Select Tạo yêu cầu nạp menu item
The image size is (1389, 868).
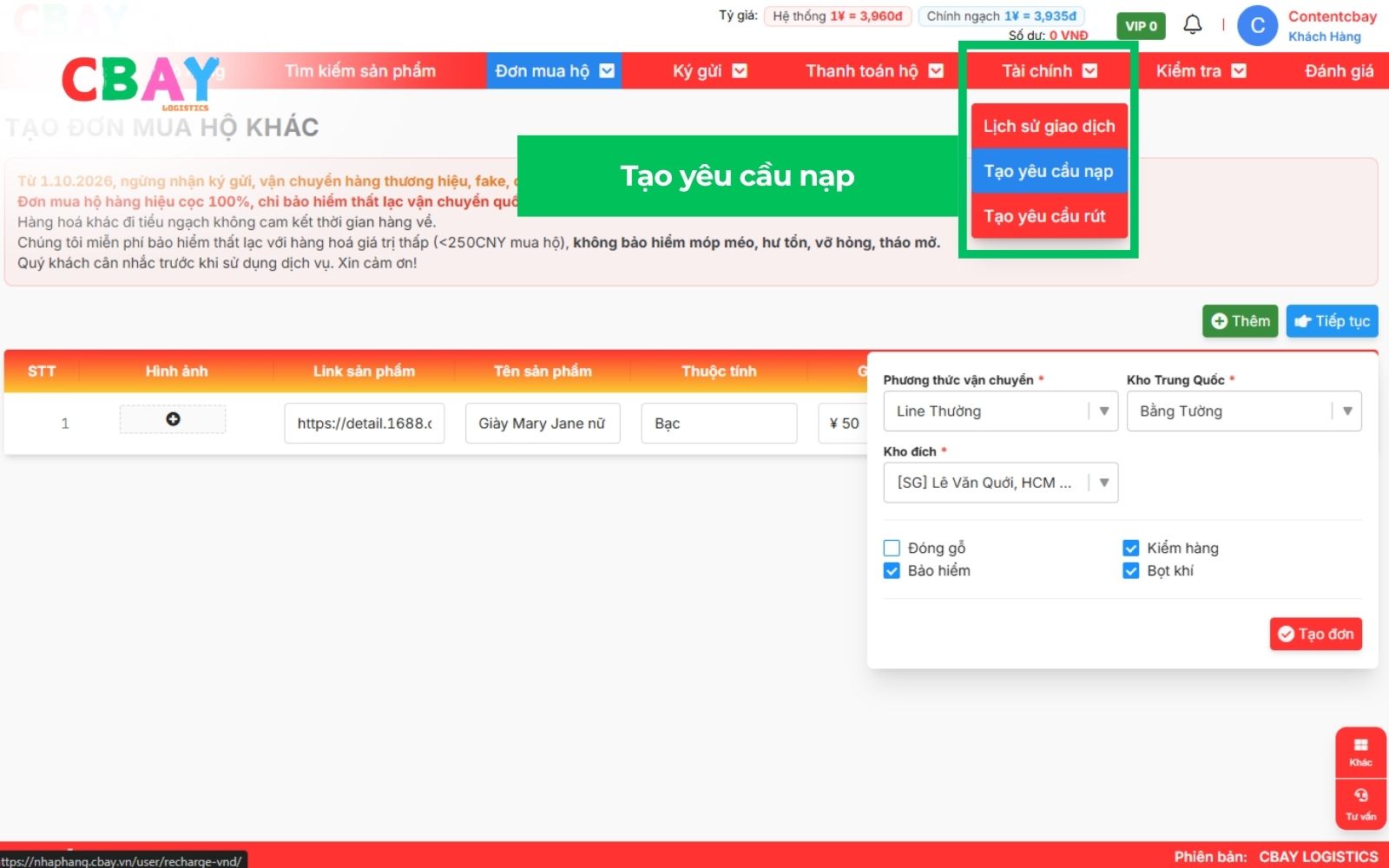(x=1049, y=171)
